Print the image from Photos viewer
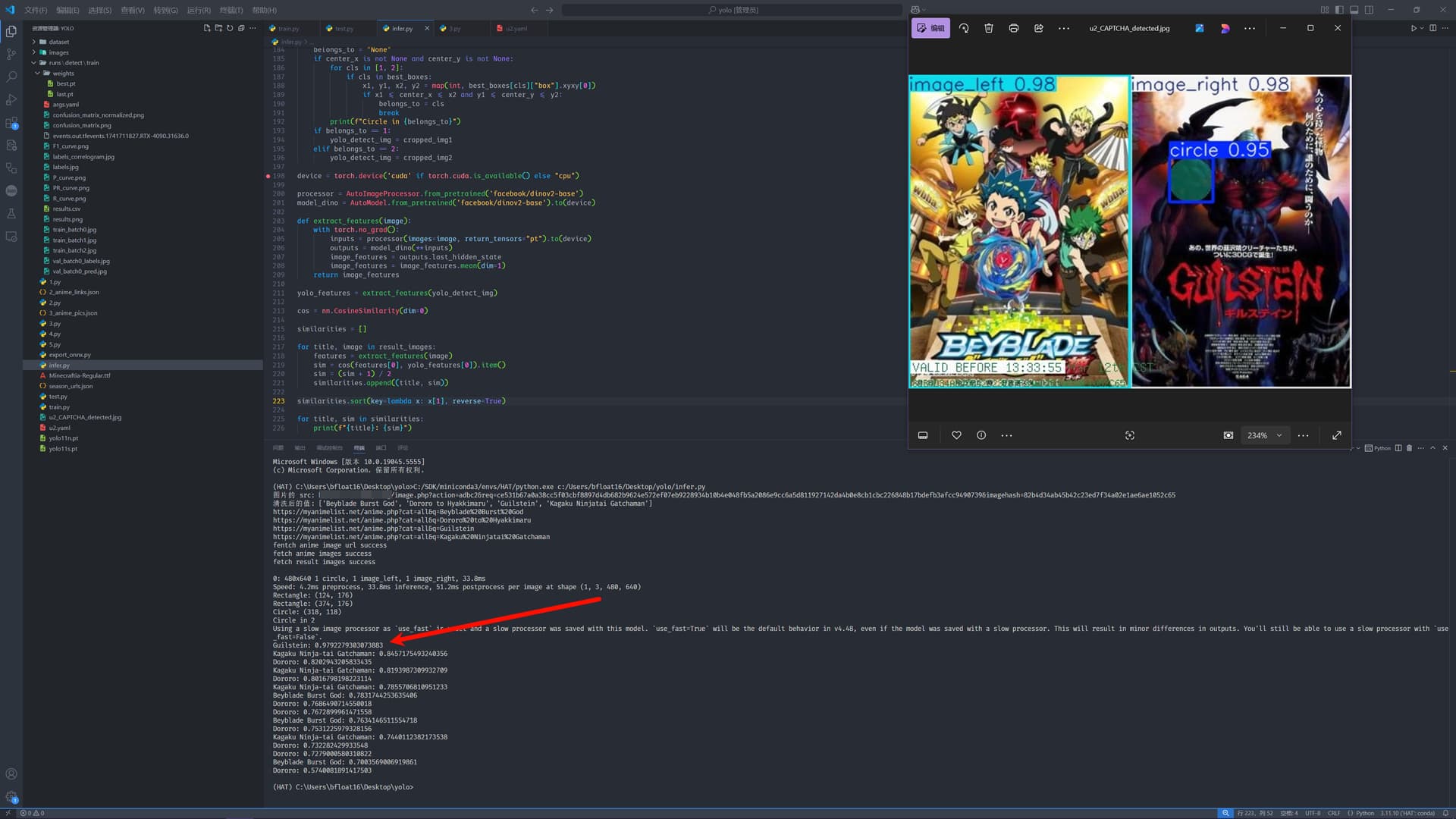Image resolution: width=1456 pixels, height=819 pixels. pyautogui.click(x=1014, y=28)
